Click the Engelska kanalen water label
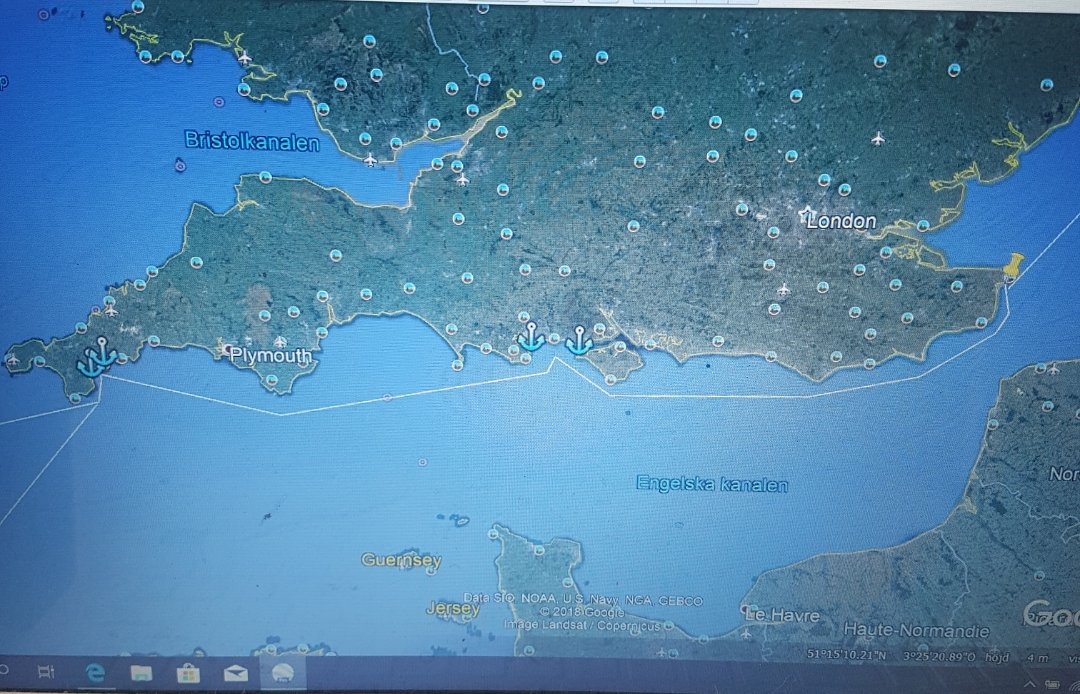Screen dimensions: 1080x694 coord(711,485)
